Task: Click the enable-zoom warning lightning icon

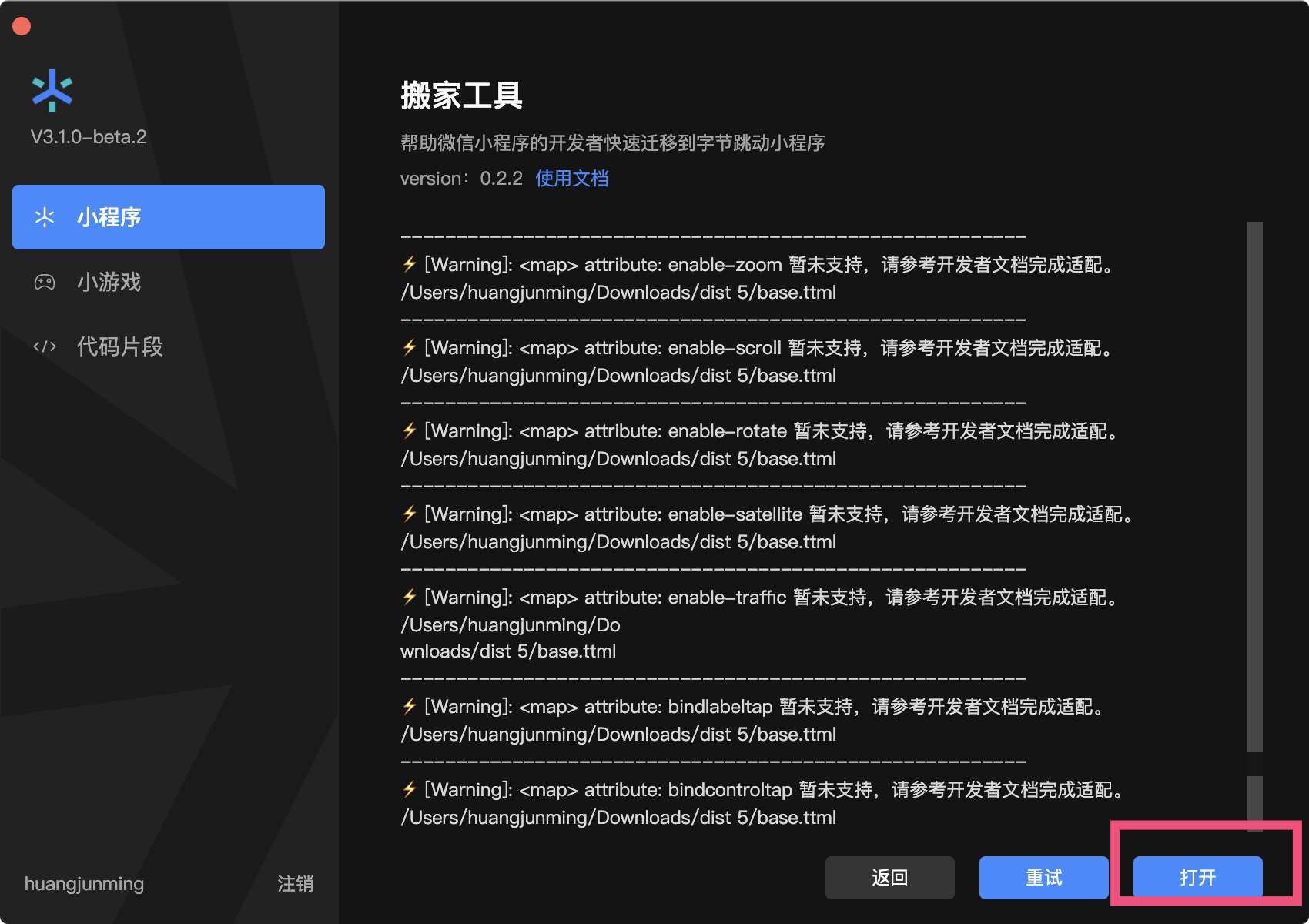Action: pyautogui.click(x=410, y=264)
